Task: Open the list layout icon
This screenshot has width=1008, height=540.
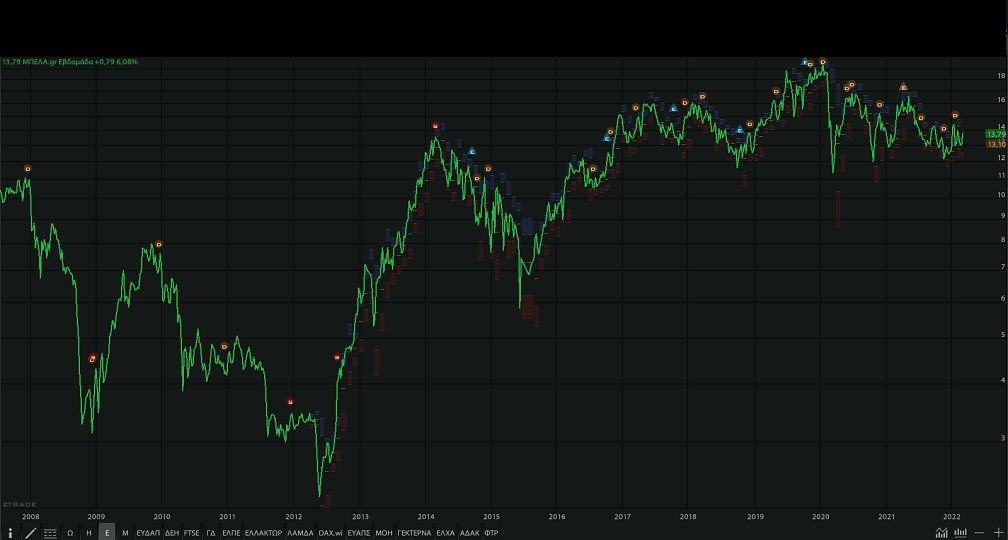Action: 50,532
